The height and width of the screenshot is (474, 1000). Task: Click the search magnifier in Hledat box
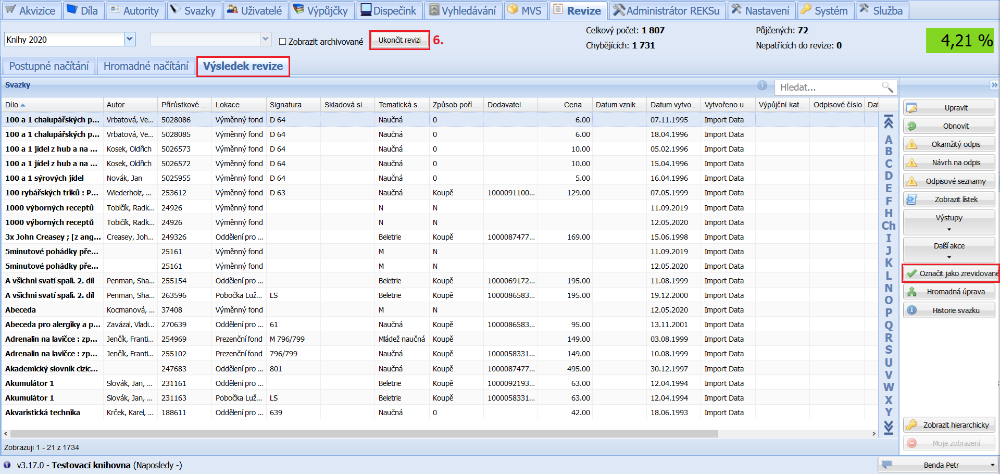click(886, 88)
